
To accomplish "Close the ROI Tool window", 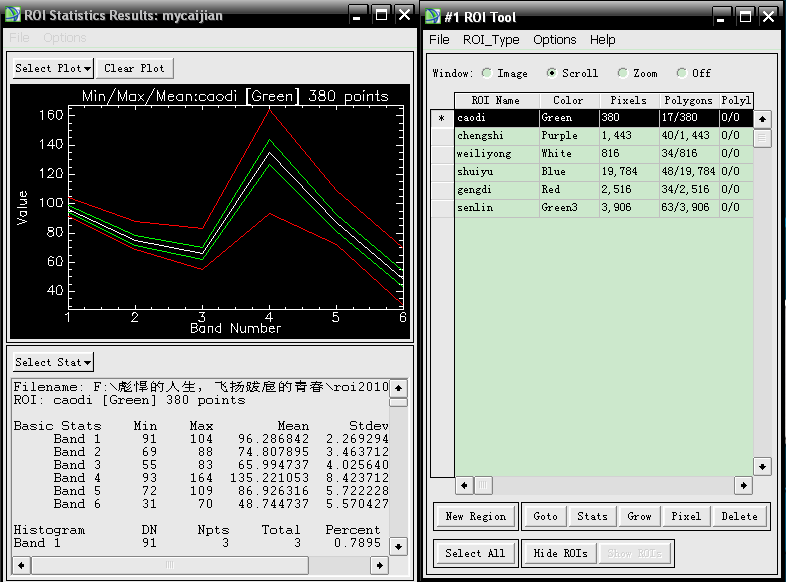I will click(x=768, y=17).
